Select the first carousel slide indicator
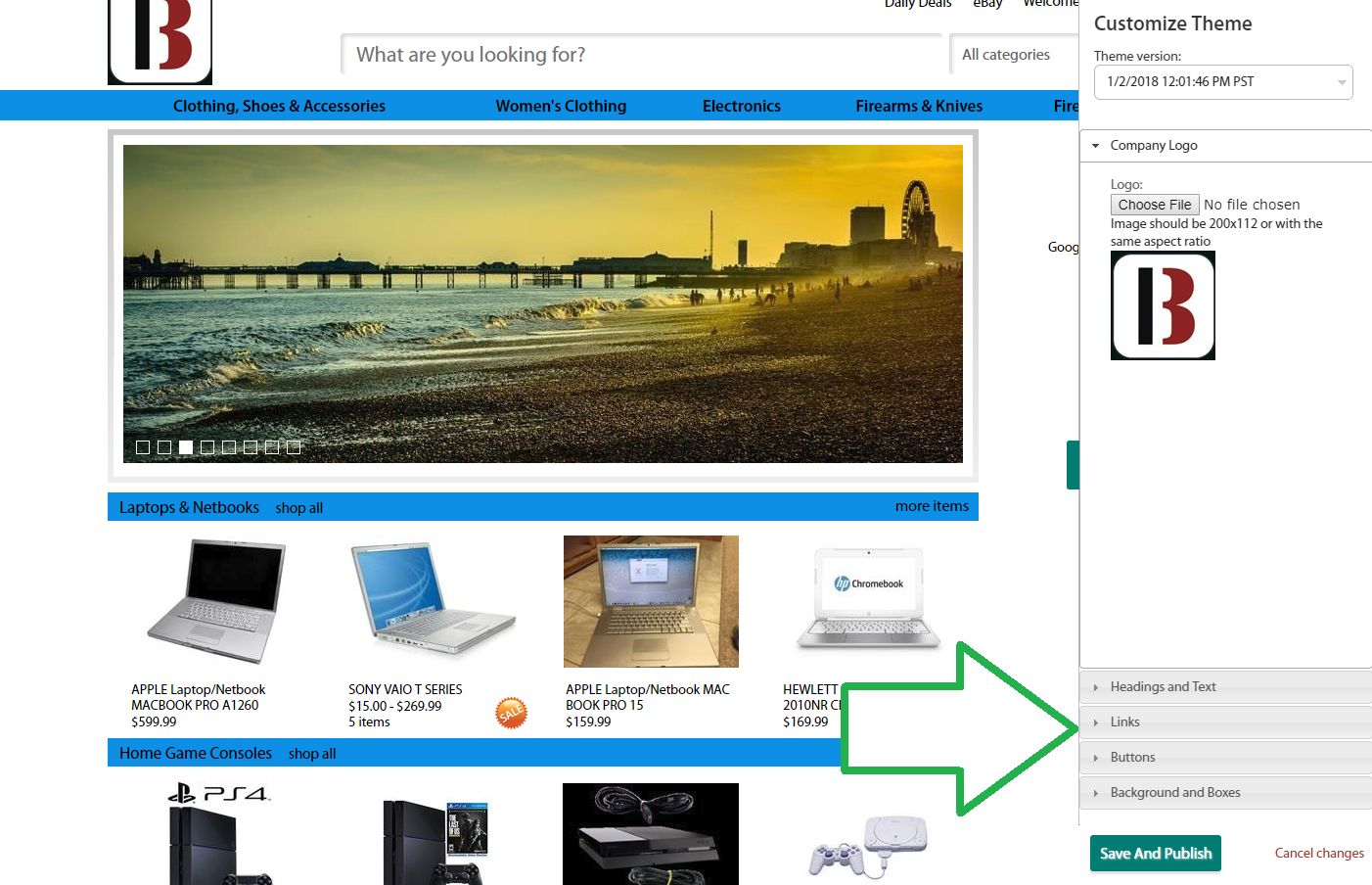Viewport: 1372px width, 885px height. (143, 447)
